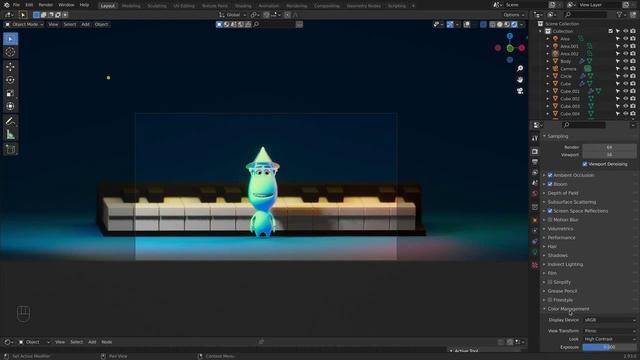
Task: Open the Edit menu
Action: 29,5
